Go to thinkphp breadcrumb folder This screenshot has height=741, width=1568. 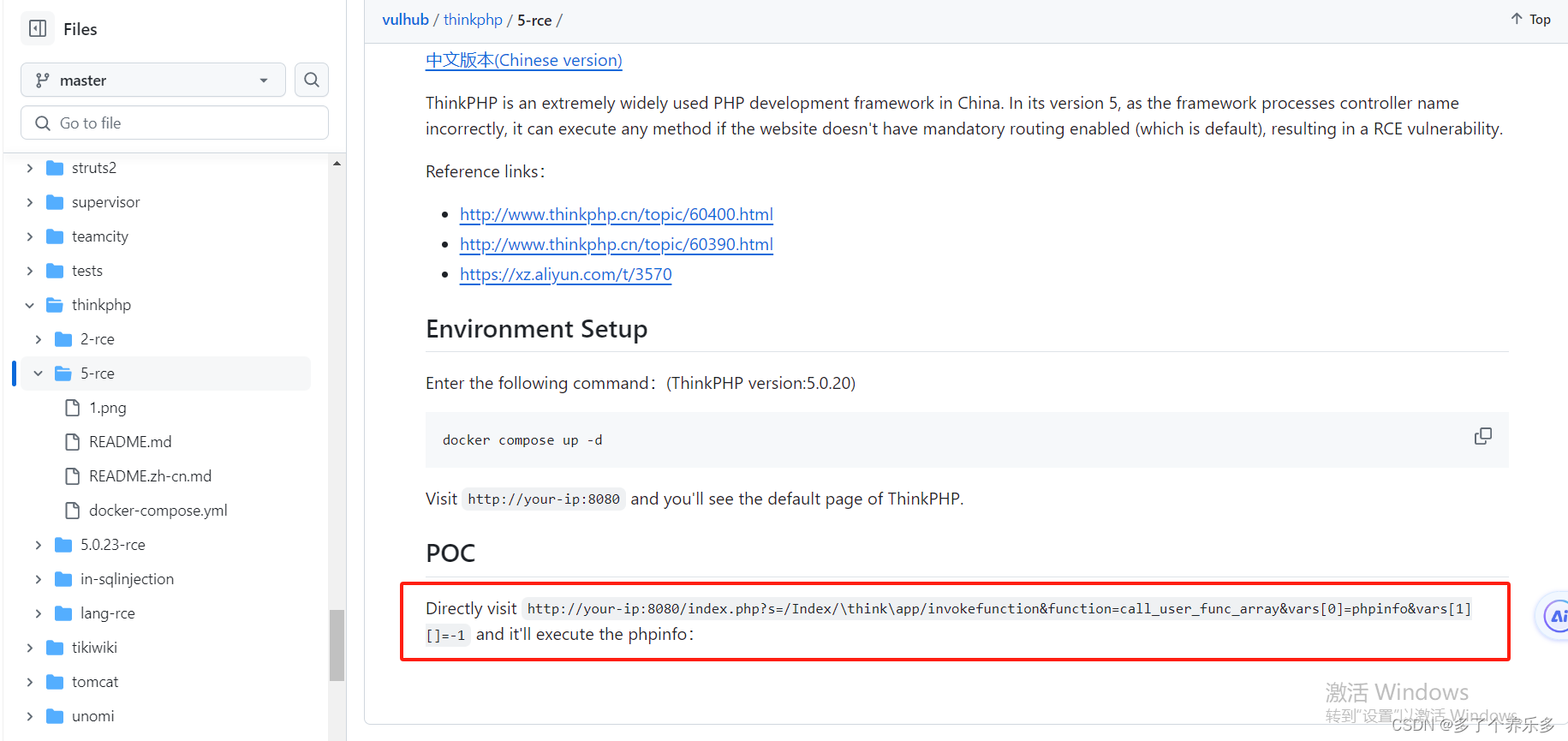point(473,20)
